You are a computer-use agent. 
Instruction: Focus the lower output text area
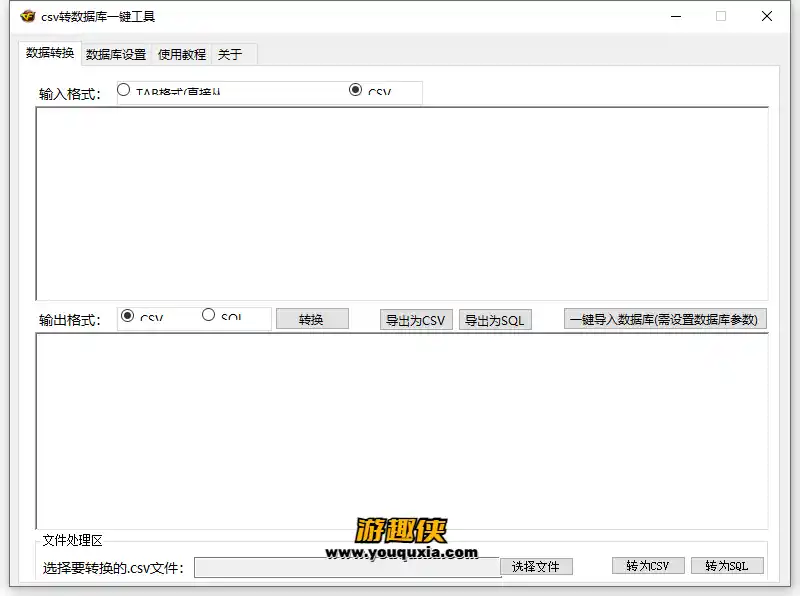click(x=402, y=431)
